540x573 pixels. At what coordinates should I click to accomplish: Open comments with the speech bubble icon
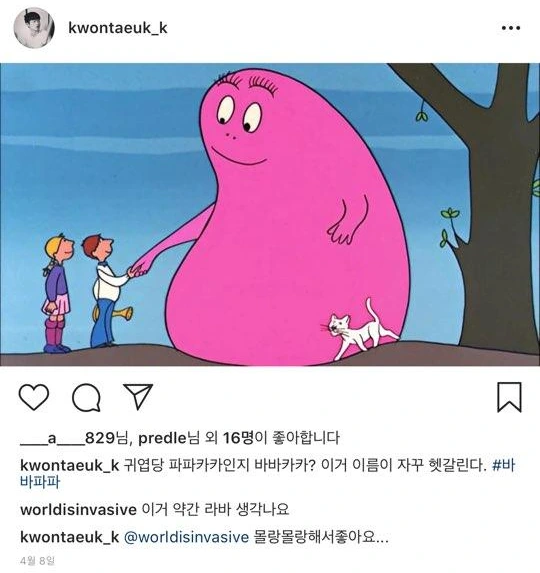click(86, 398)
